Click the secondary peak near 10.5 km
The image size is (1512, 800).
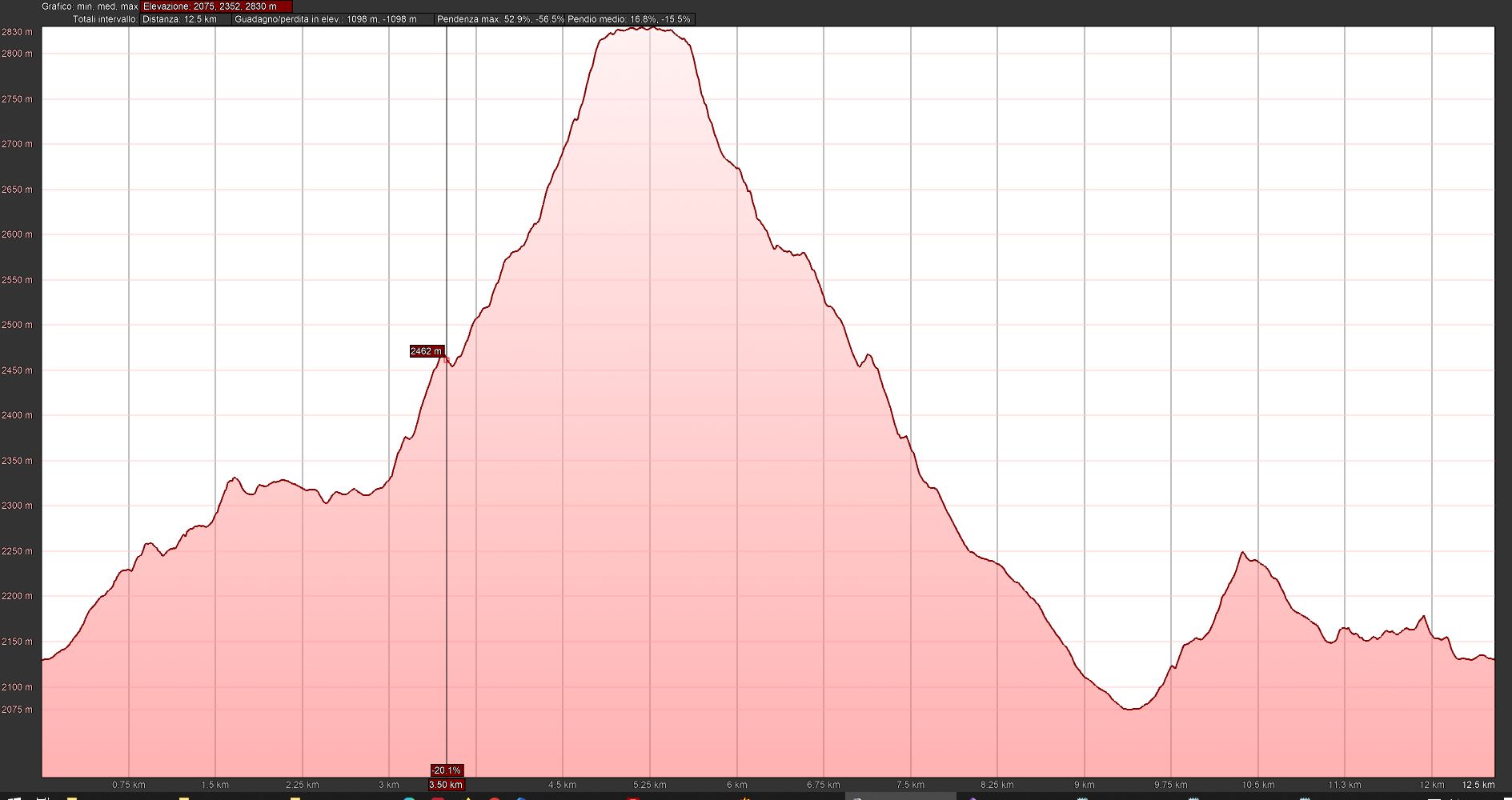[x=1242, y=553]
